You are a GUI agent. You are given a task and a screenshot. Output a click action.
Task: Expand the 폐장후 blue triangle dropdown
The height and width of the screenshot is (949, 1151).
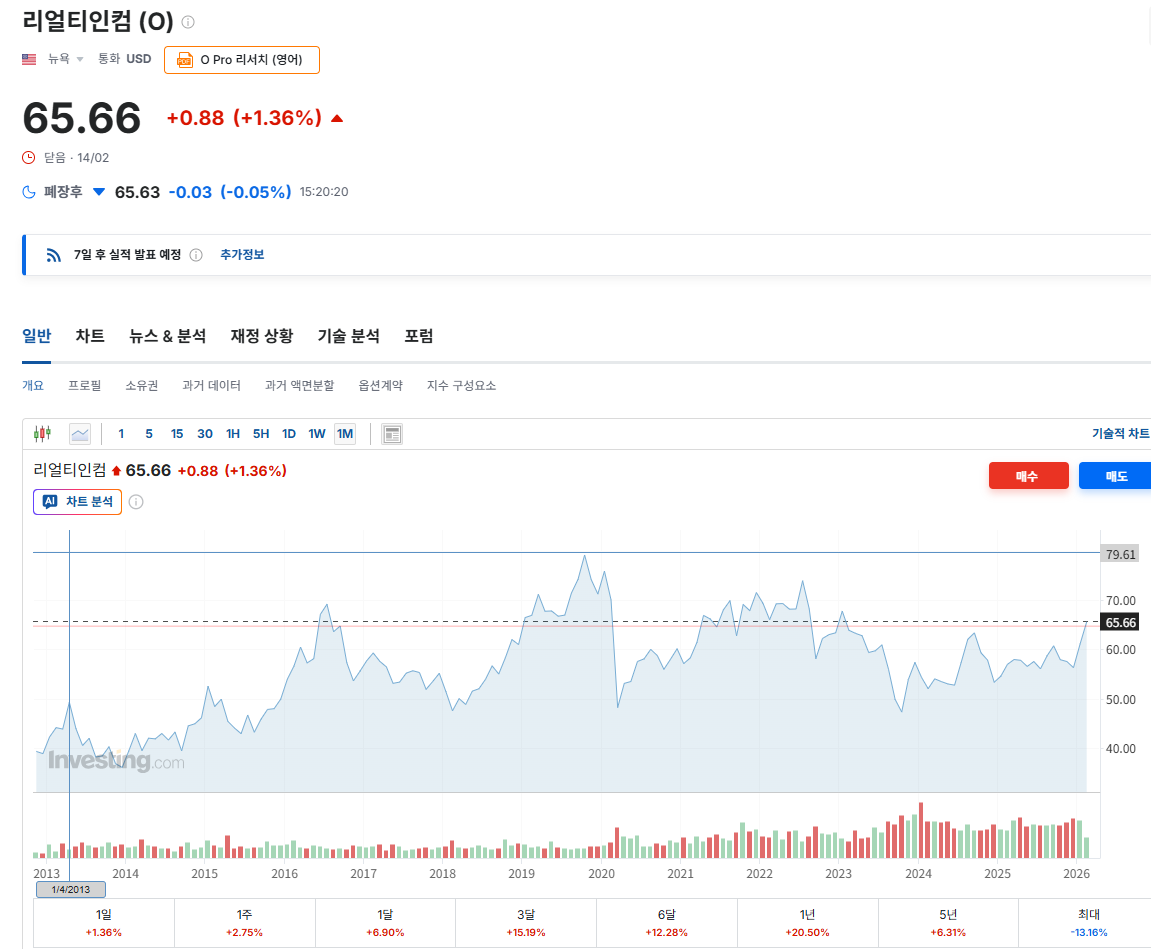pyautogui.click(x=99, y=192)
